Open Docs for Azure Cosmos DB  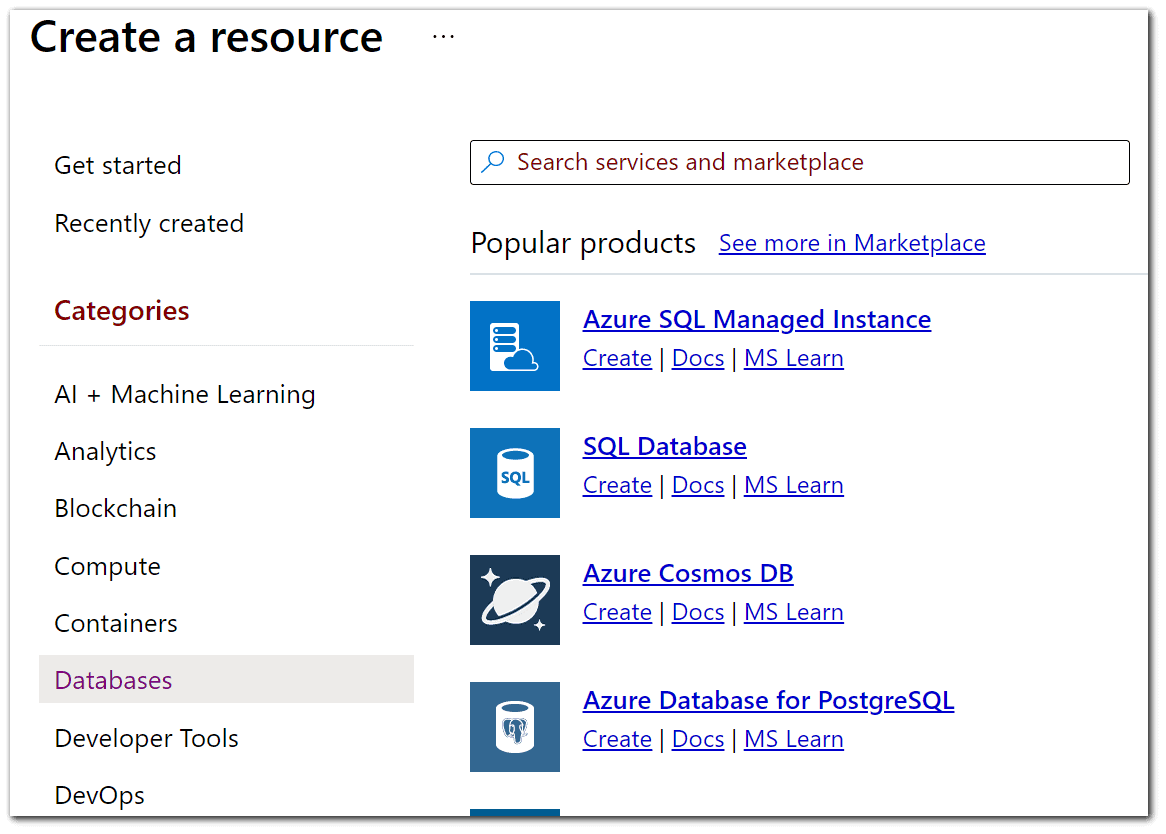pos(697,612)
